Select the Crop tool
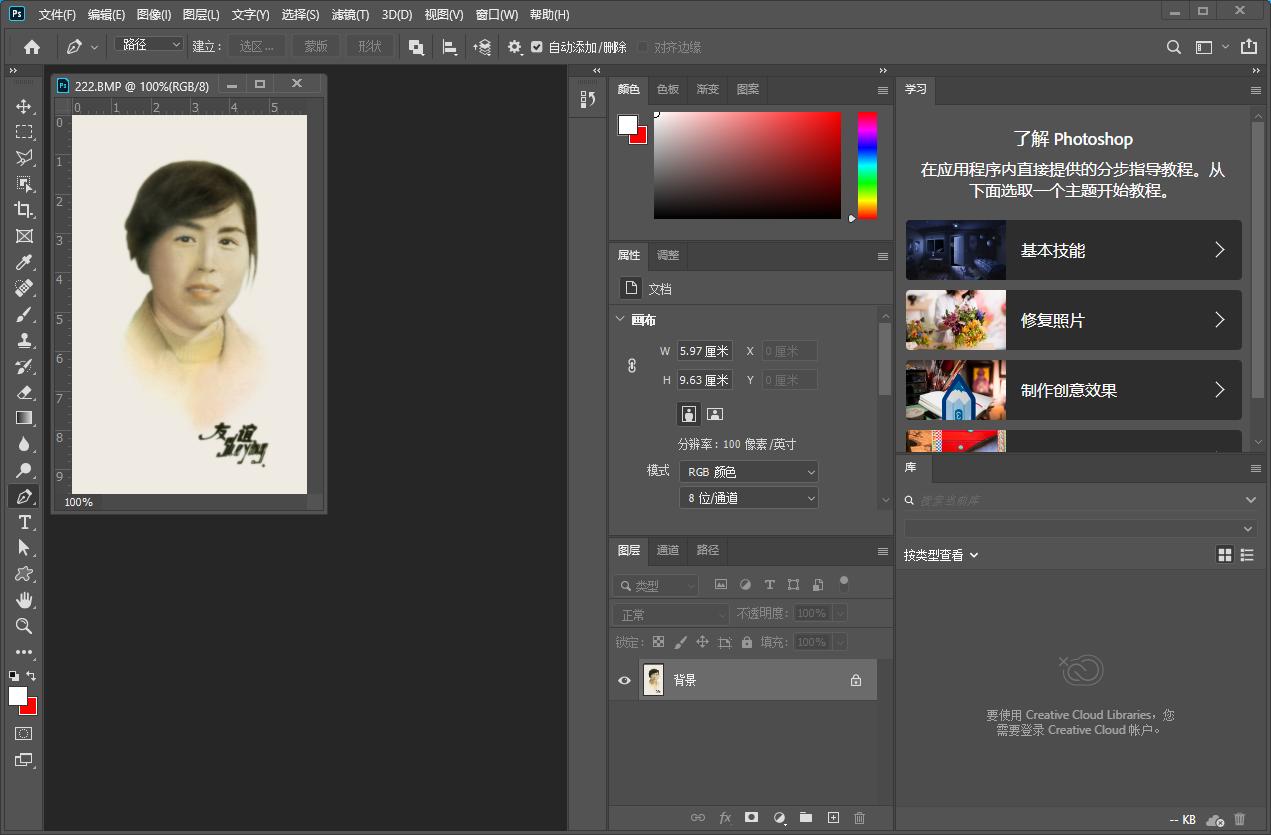This screenshot has height=835, width=1271. point(24,210)
